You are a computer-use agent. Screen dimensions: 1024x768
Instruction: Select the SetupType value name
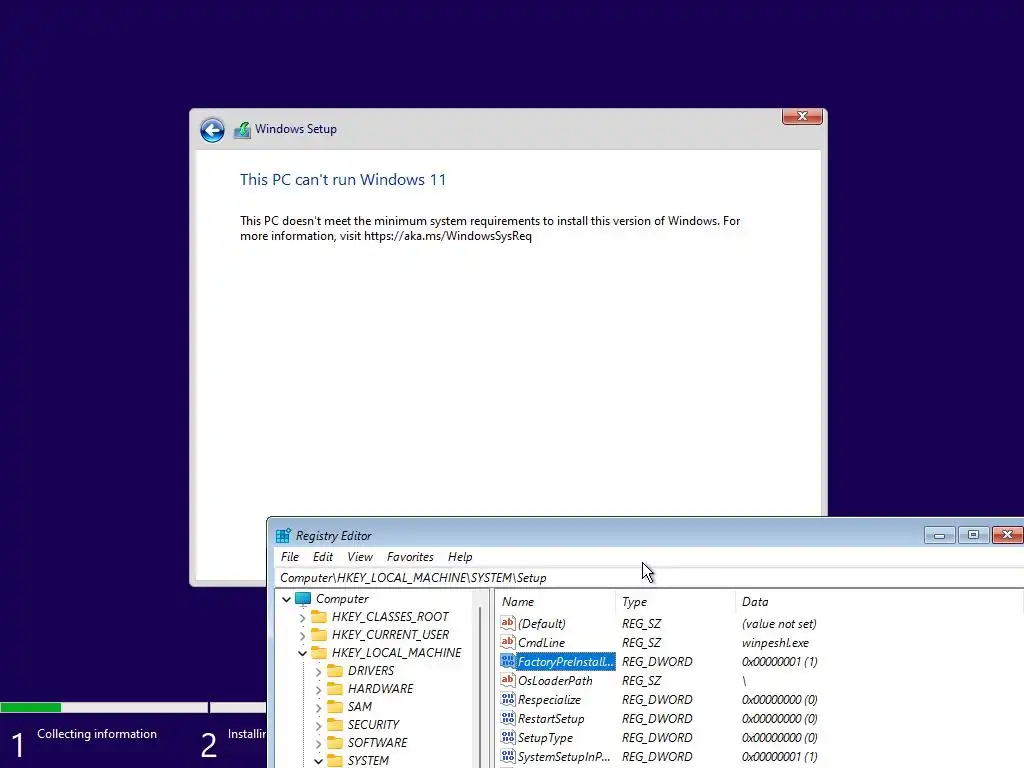coord(545,737)
